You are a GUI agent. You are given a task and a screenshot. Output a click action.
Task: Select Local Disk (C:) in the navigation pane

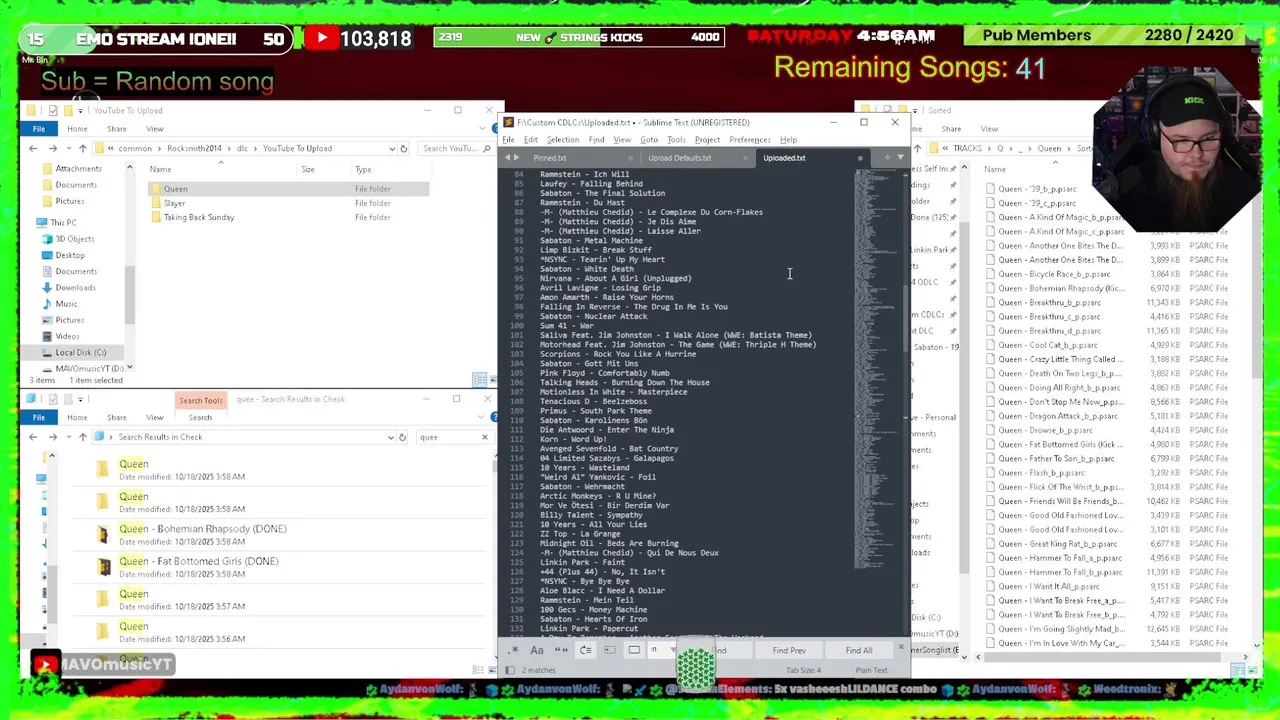[80, 352]
